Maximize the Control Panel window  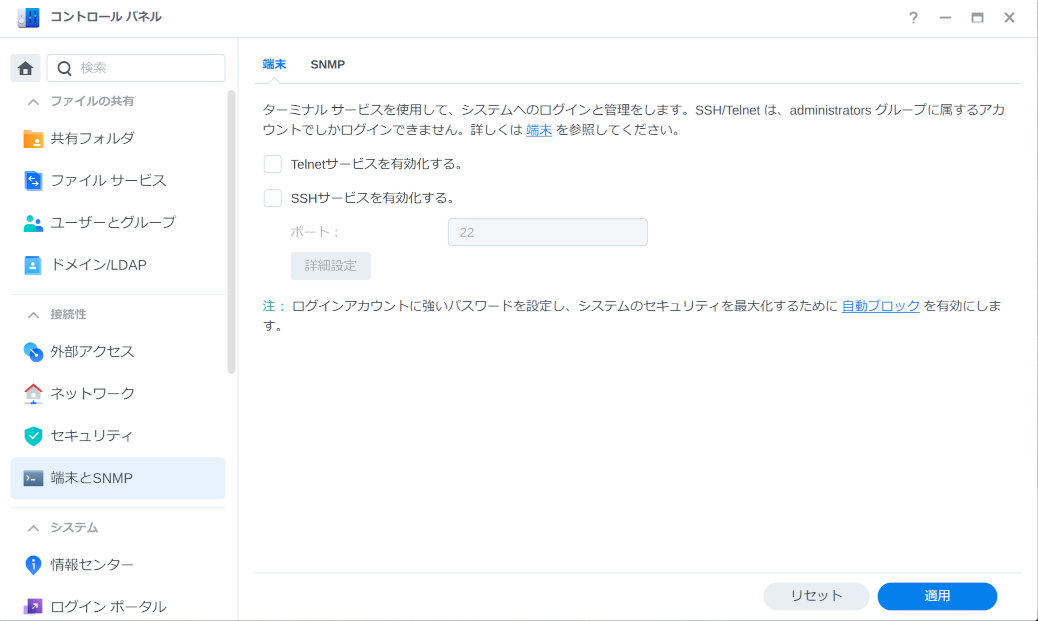click(x=977, y=18)
